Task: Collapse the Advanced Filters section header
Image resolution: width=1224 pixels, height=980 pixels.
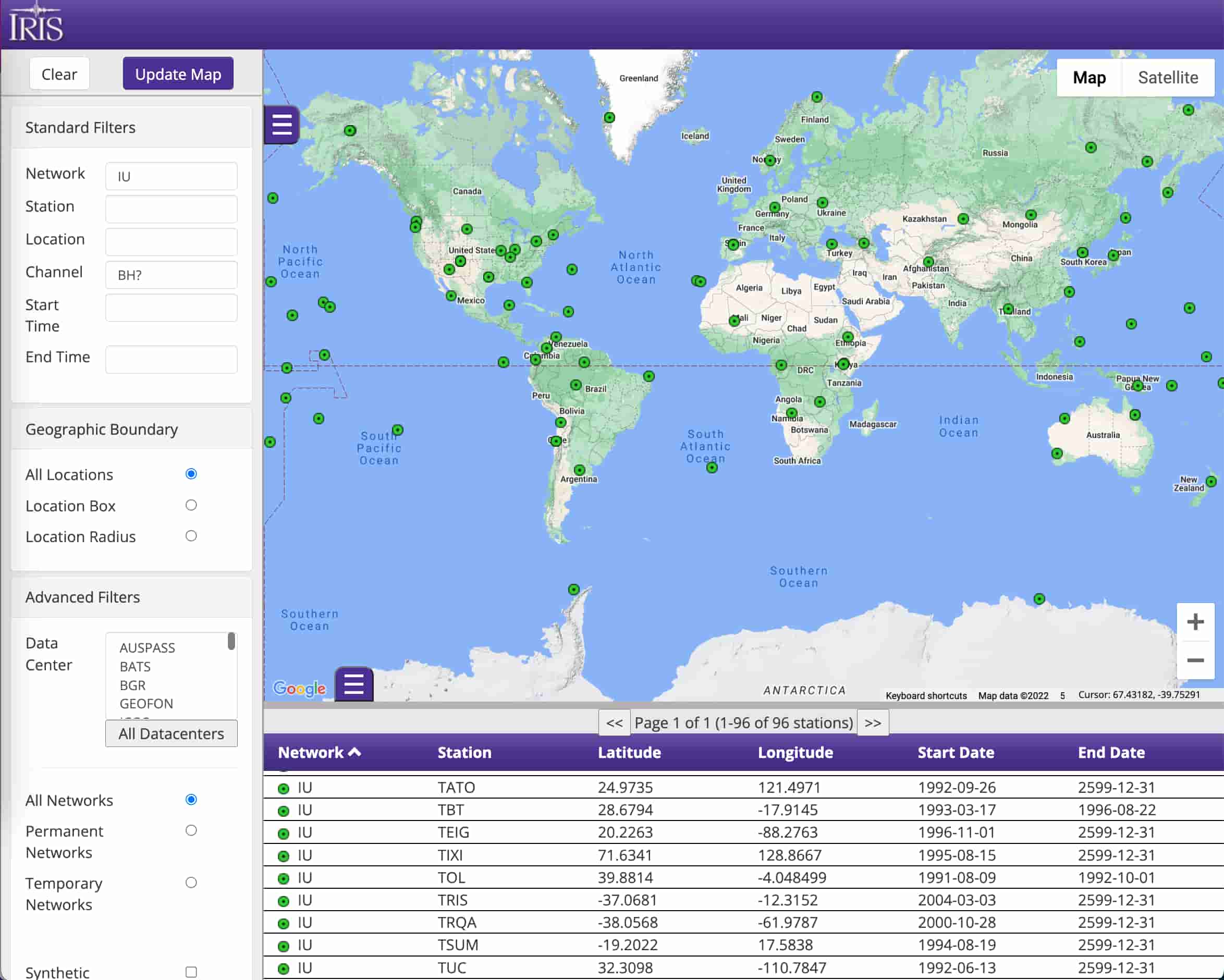Action: point(131,597)
